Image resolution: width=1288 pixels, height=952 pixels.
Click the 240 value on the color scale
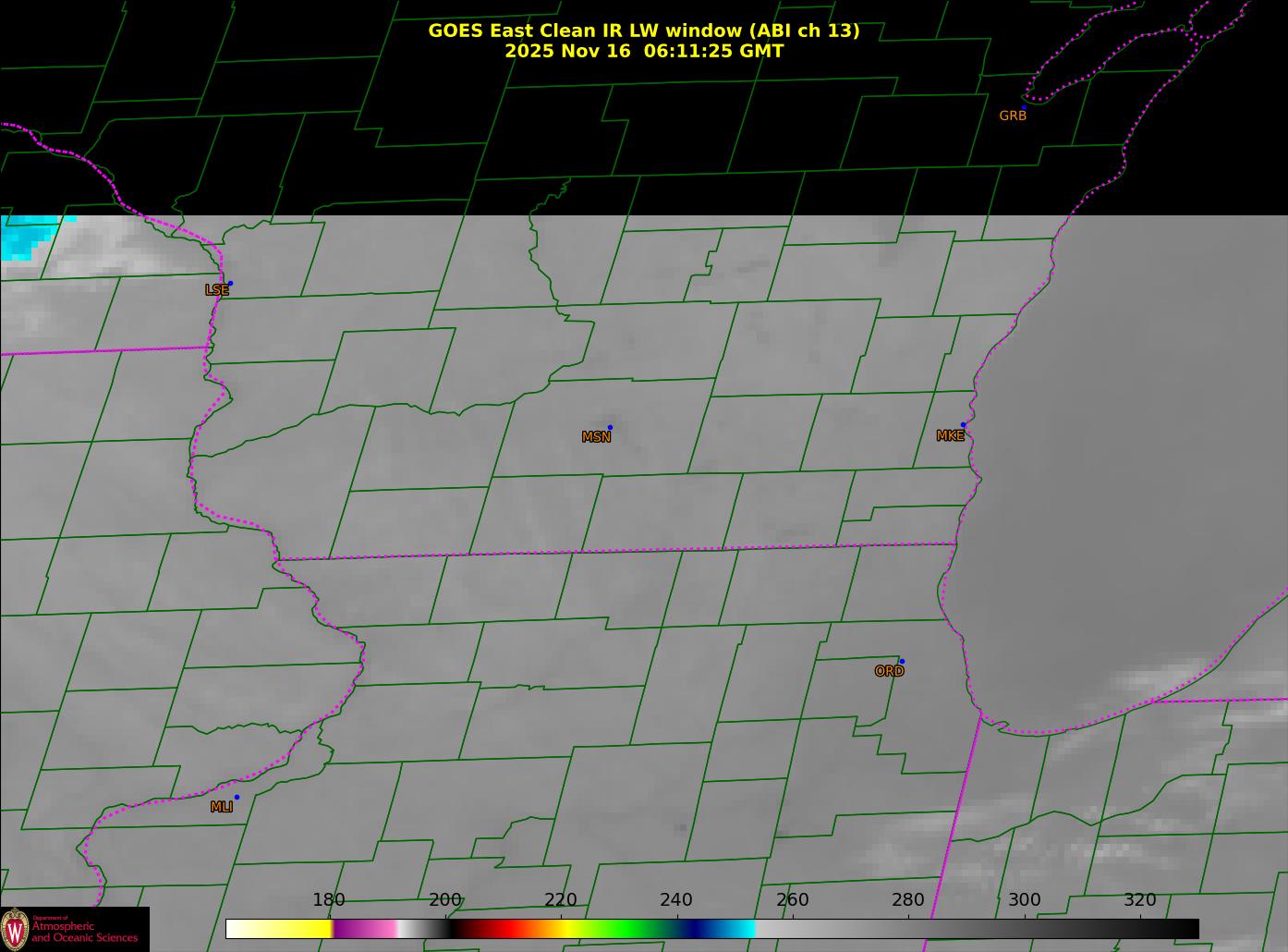coord(676,900)
